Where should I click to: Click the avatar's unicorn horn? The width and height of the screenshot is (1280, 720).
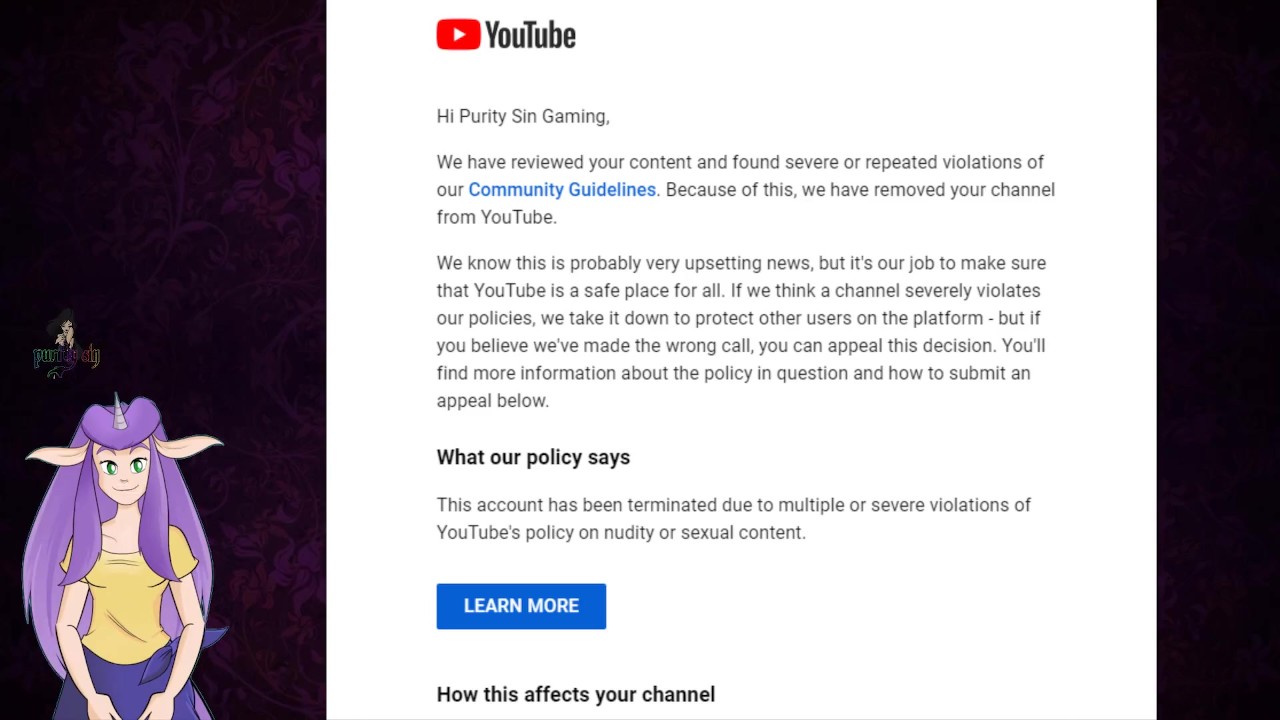[119, 411]
